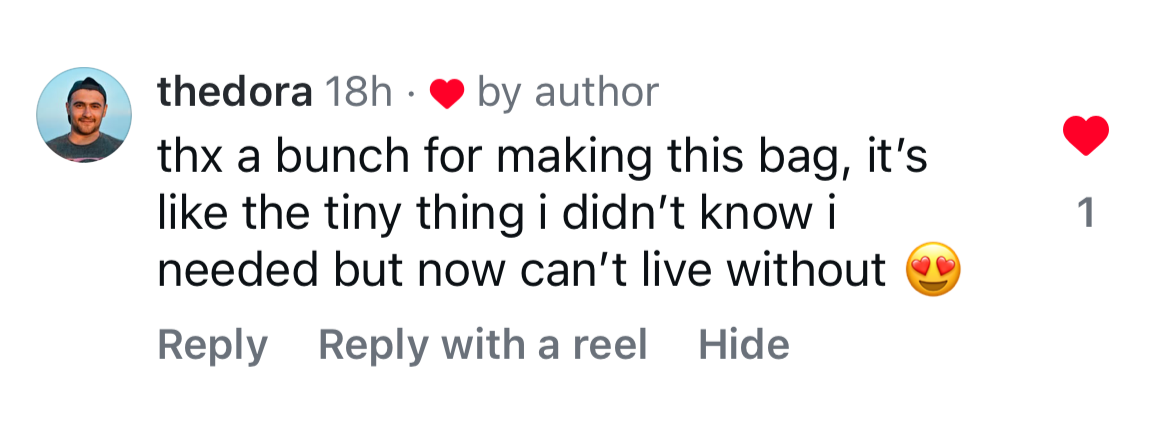Click the small heart beside "by author"
Viewport: 1170px width, 446px height.
pyautogui.click(x=447, y=94)
